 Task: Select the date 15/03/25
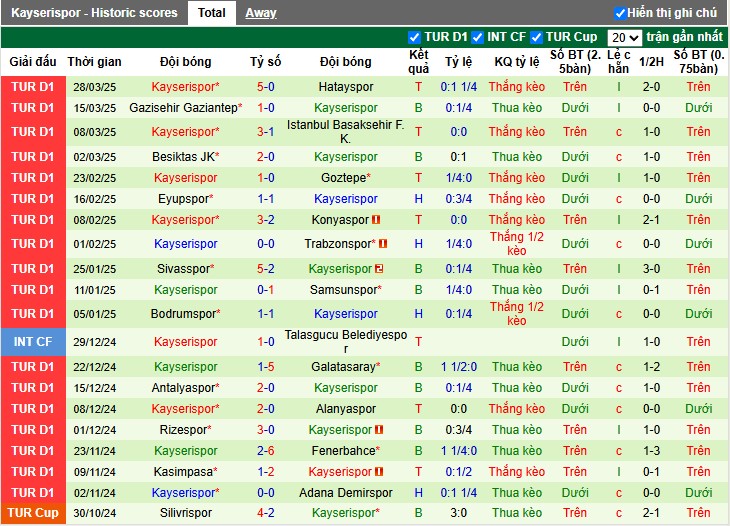[x=95, y=108]
